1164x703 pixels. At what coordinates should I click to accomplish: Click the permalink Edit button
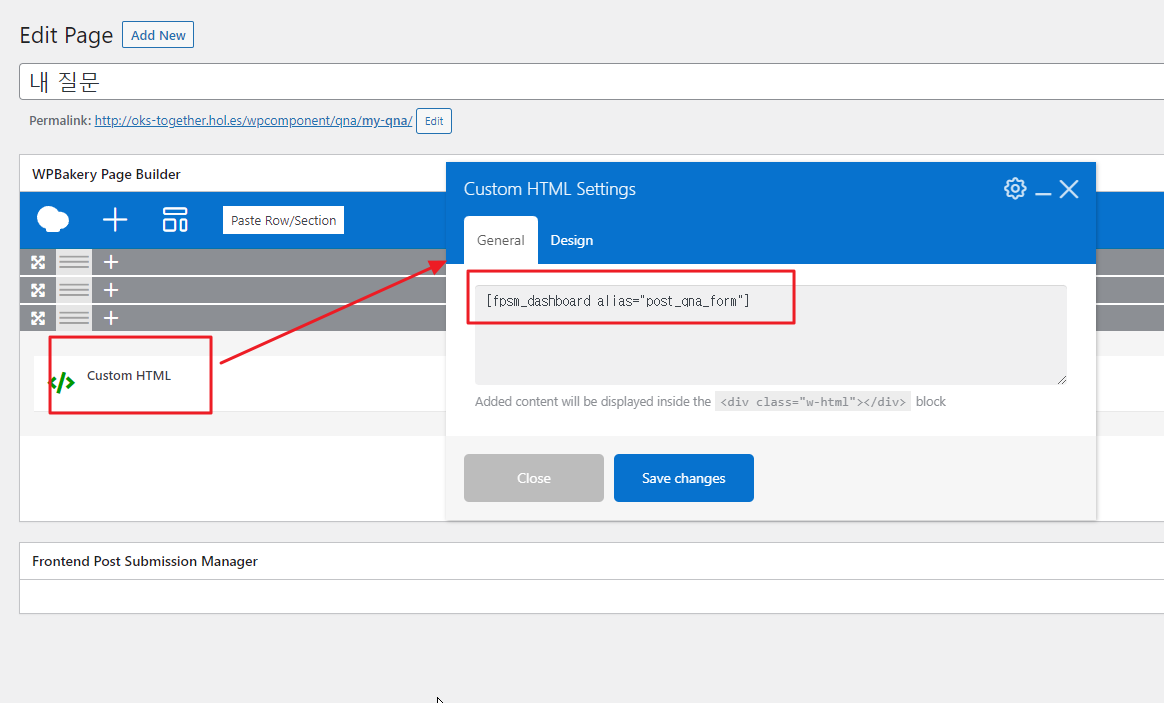pyautogui.click(x=434, y=121)
